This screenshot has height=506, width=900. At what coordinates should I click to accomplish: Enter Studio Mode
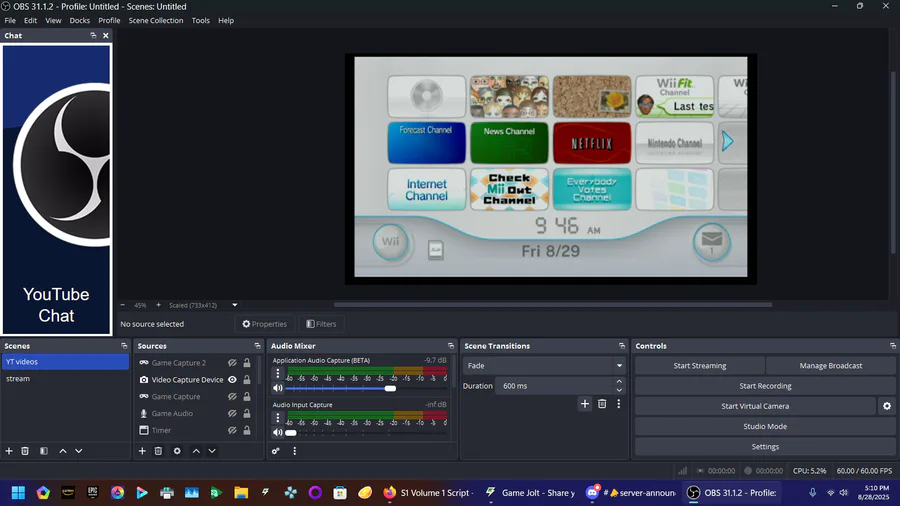pyautogui.click(x=765, y=426)
